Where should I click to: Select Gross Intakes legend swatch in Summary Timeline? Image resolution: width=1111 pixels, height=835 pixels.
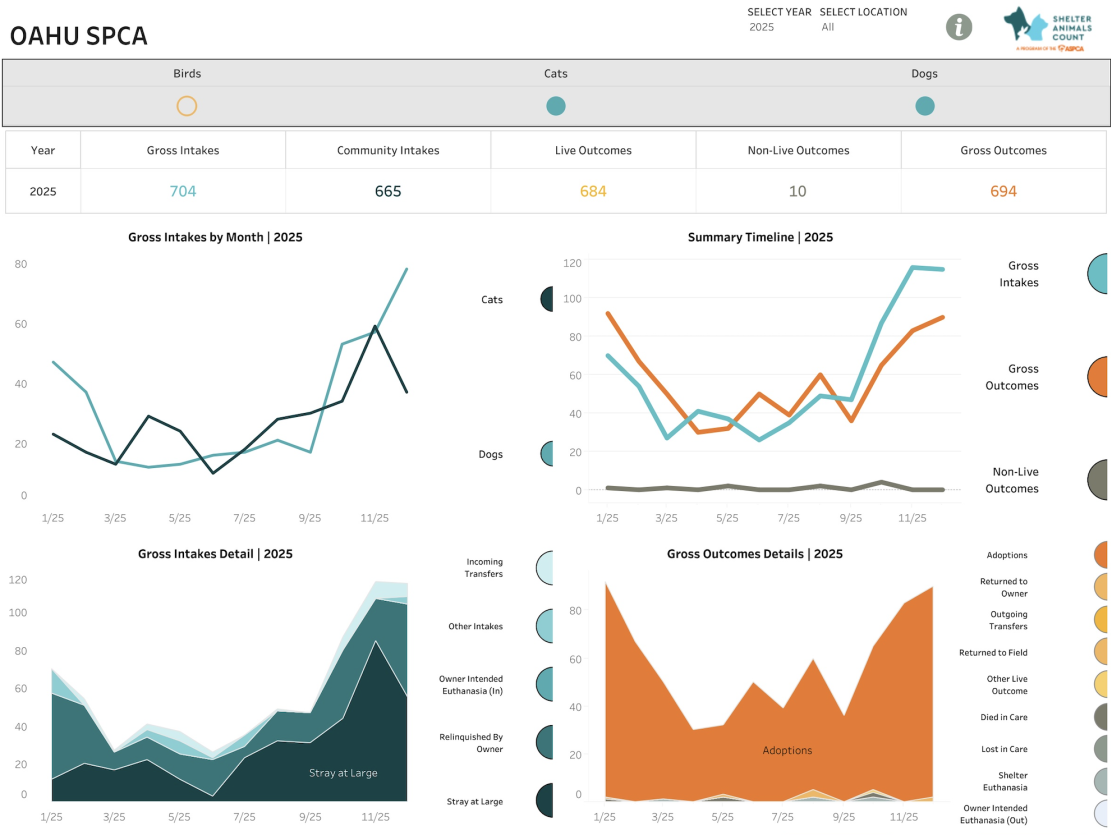[x=1097, y=274]
